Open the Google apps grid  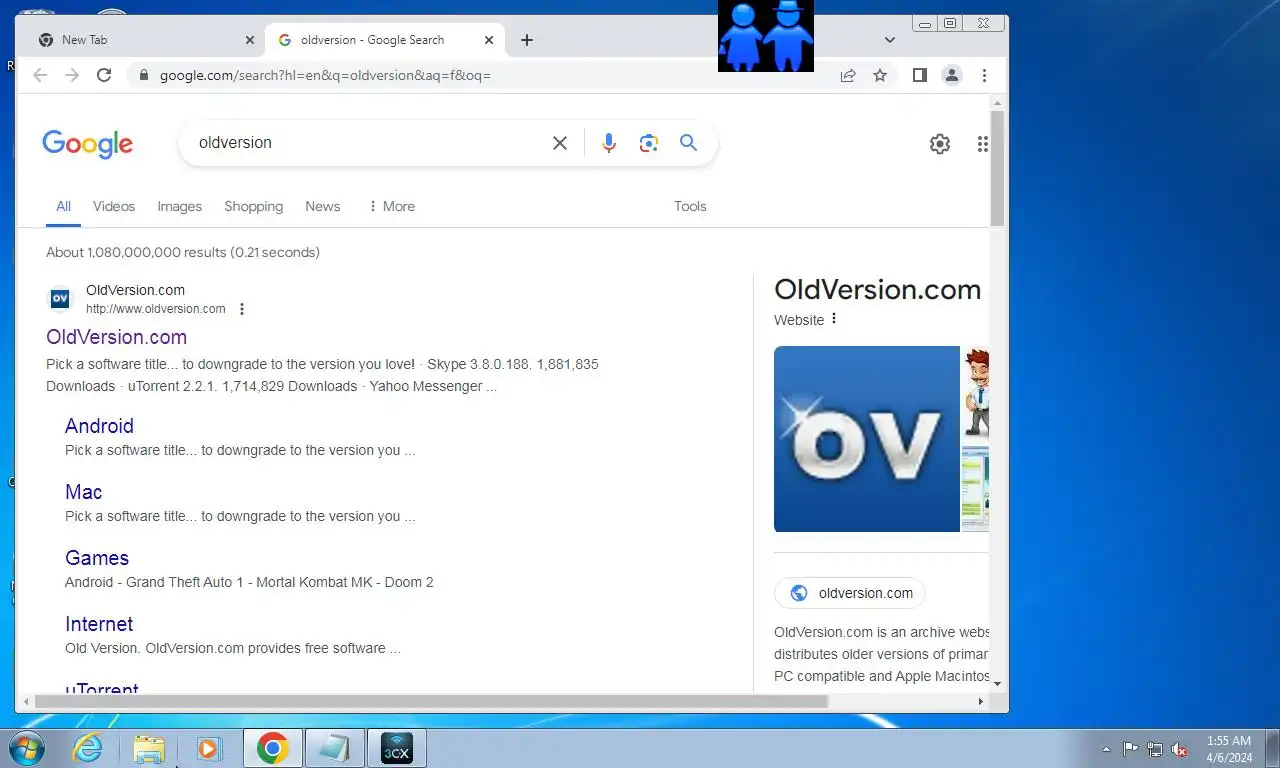[x=982, y=144]
